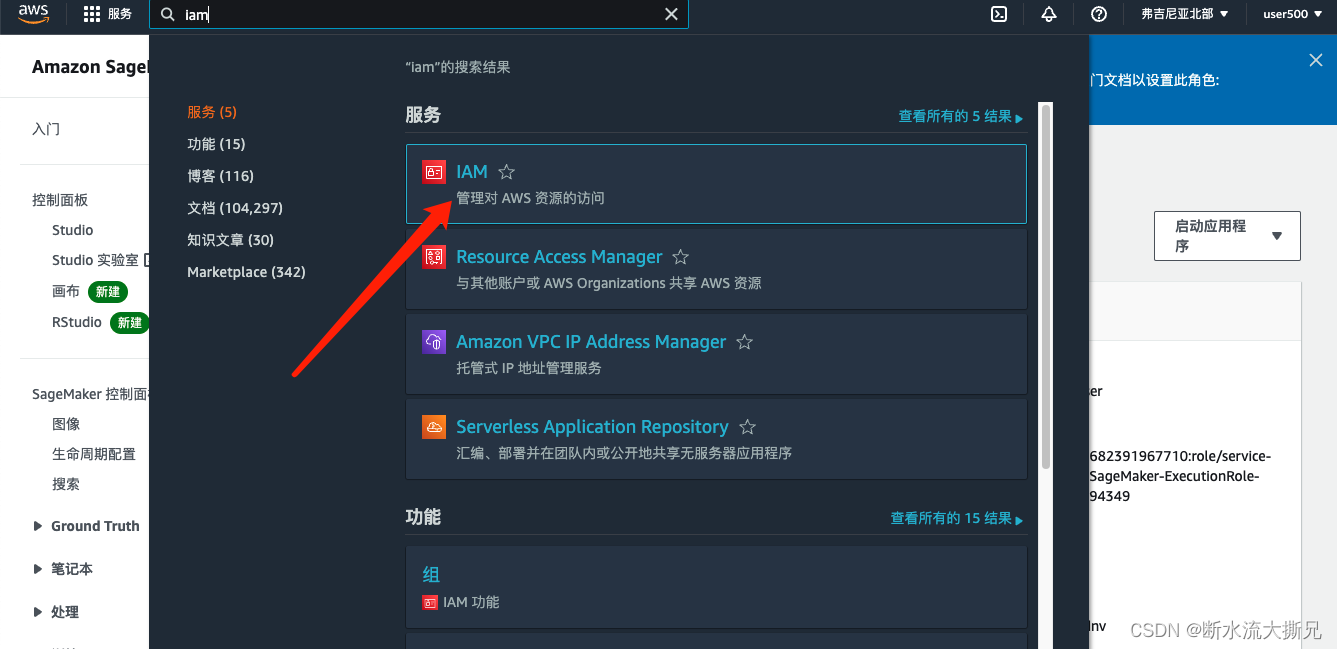Click the Amazon VPC IP Address Manager icon
The image size is (1337, 649).
pos(434,342)
